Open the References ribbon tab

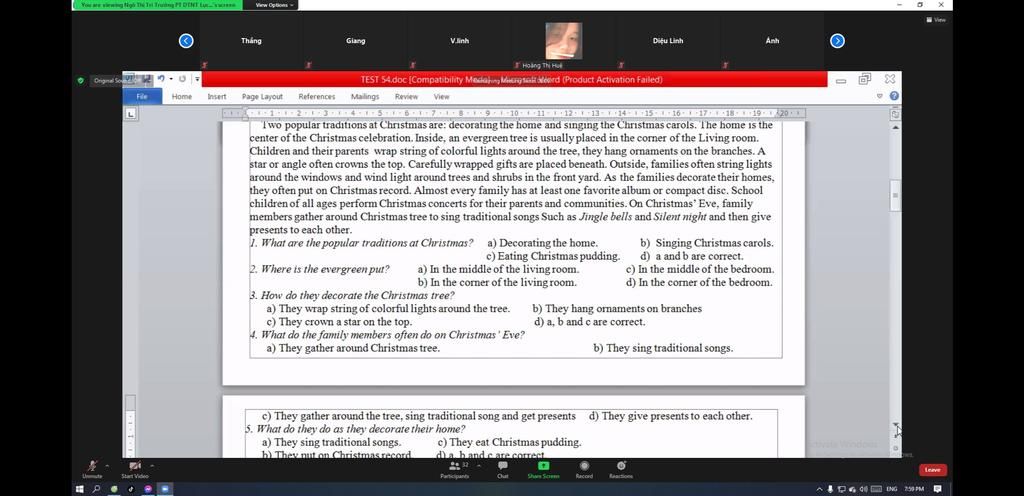317,97
